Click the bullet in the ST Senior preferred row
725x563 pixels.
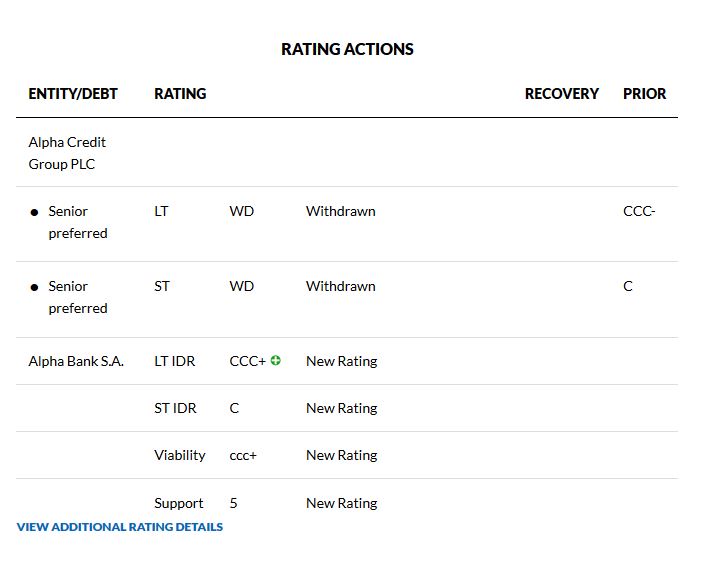pos(35,287)
